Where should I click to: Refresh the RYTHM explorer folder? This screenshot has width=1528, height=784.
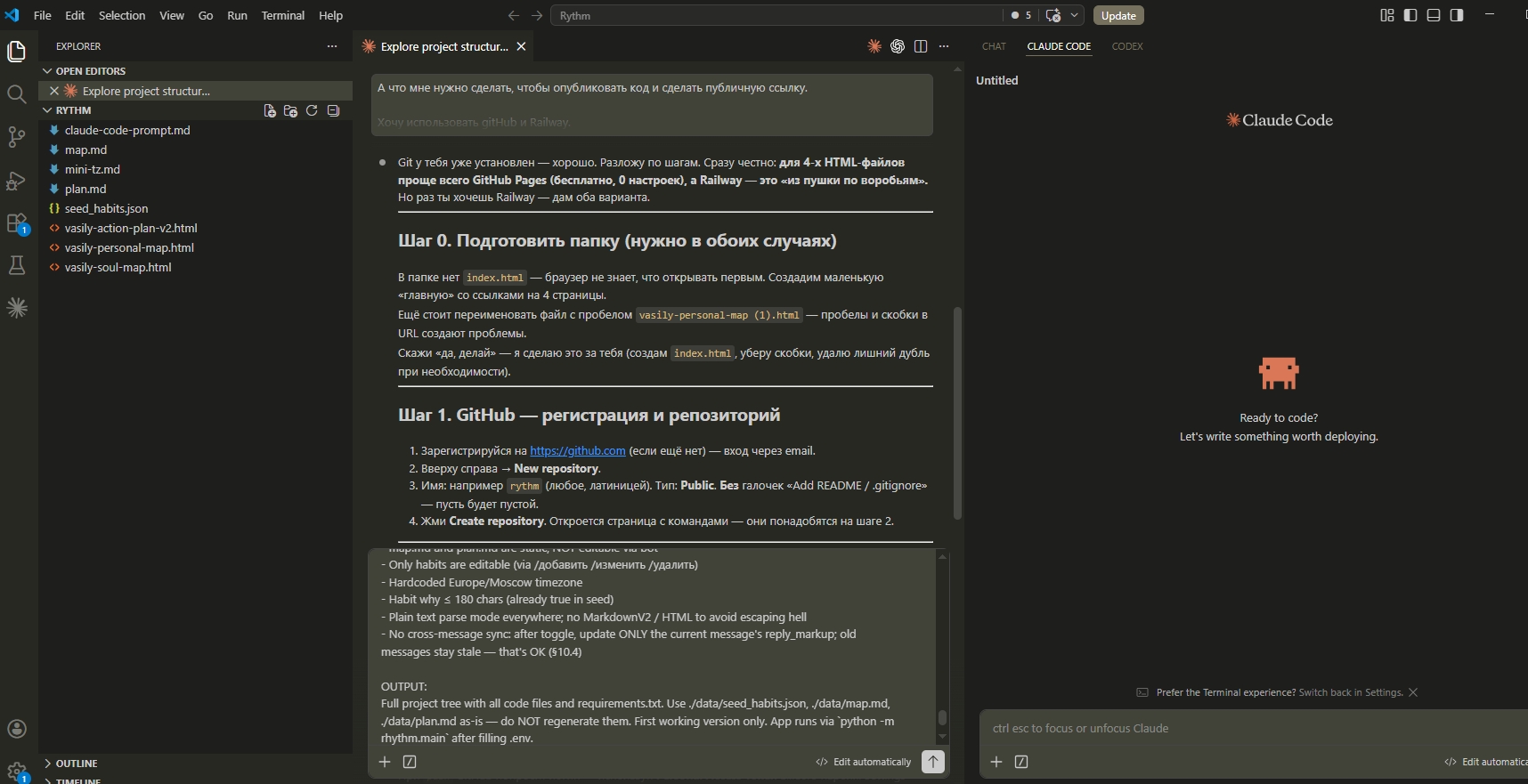coord(312,110)
